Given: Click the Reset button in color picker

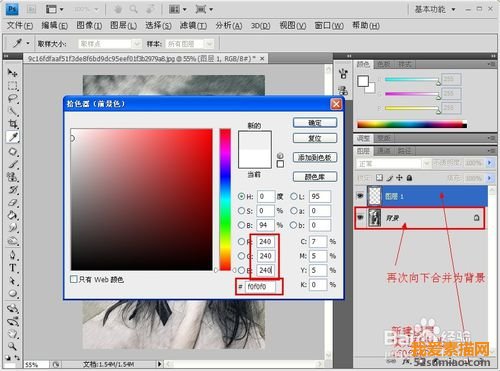Looking at the screenshot, I should pyautogui.click(x=315, y=138).
